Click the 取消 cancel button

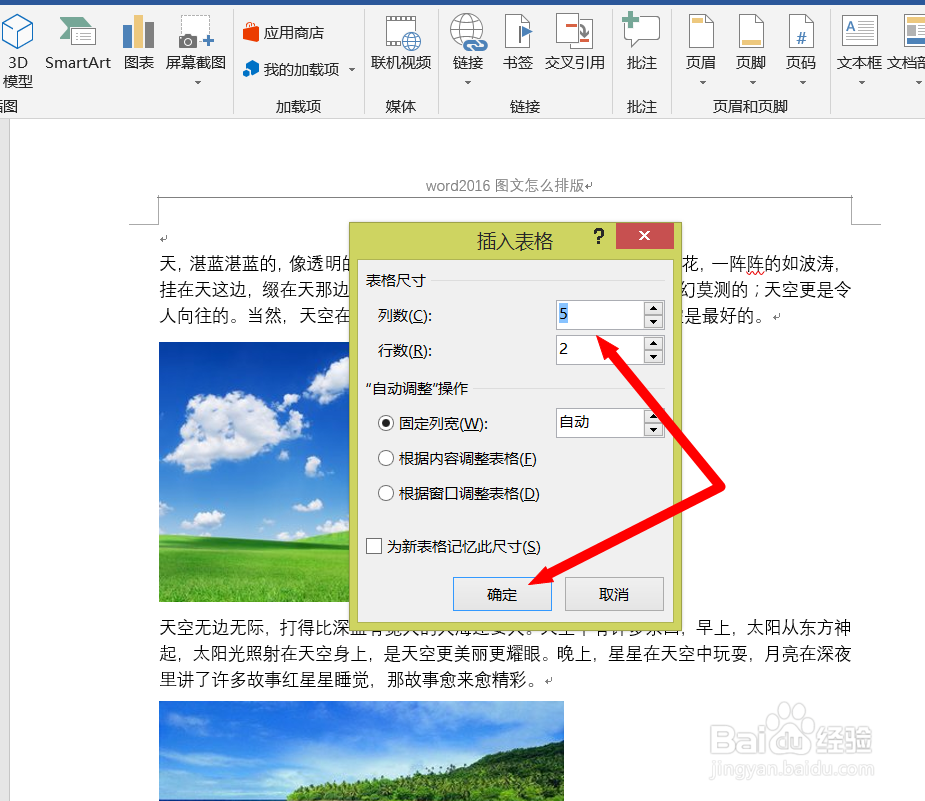pos(614,594)
